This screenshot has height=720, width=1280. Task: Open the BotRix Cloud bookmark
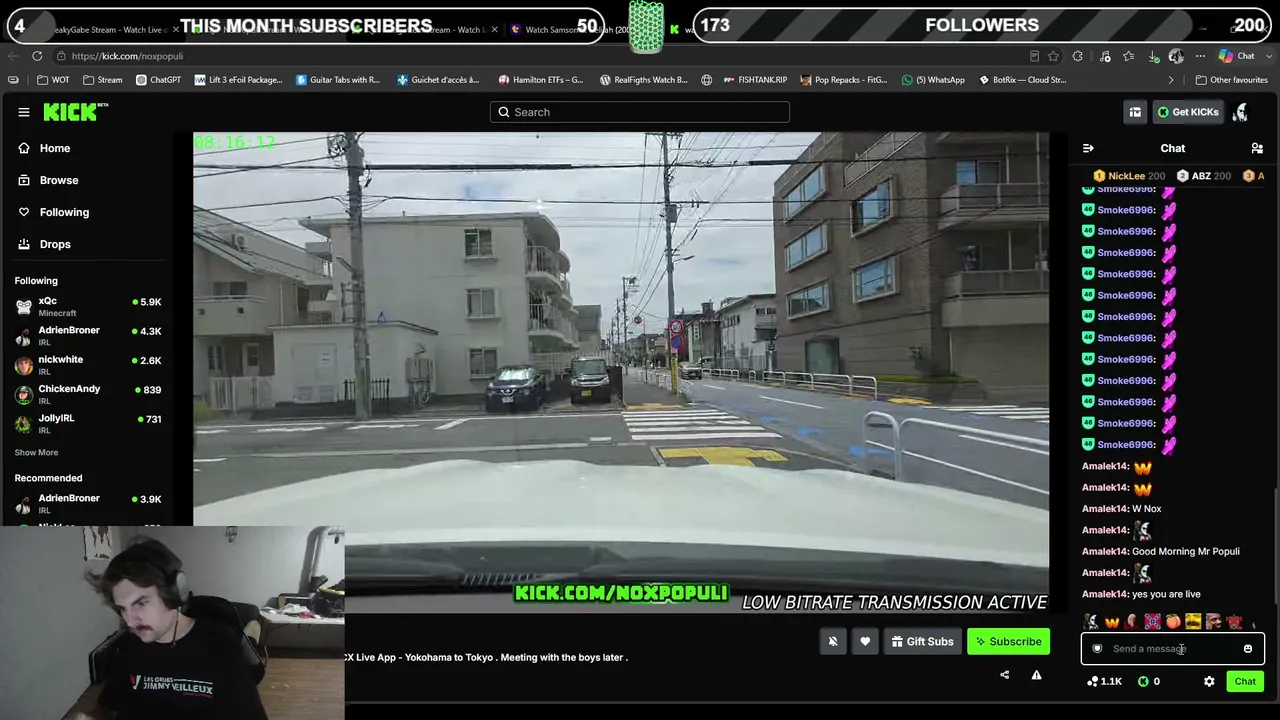pos(1021,80)
